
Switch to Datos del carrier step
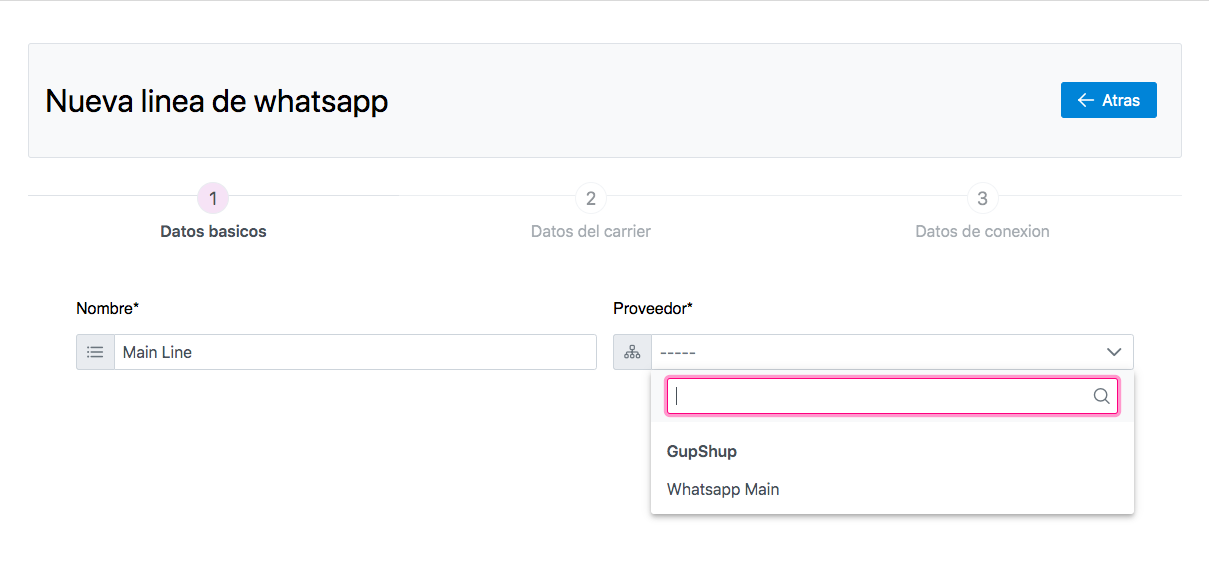tap(591, 231)
